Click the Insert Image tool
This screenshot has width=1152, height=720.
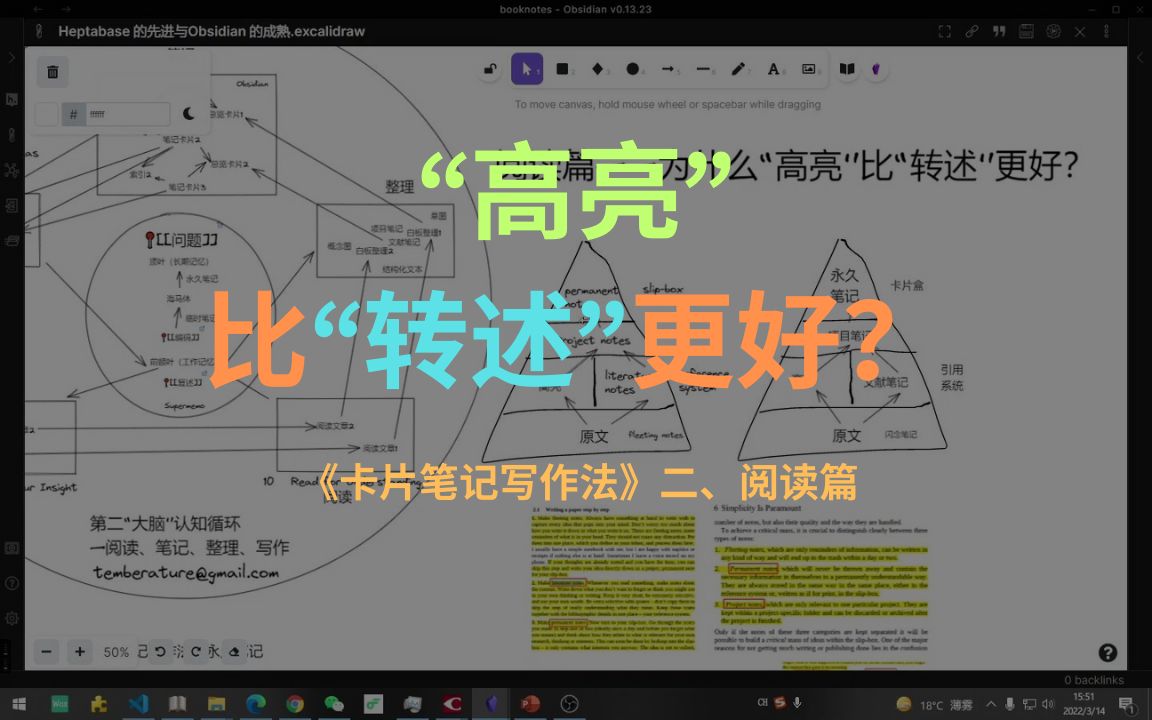[810, 68]
